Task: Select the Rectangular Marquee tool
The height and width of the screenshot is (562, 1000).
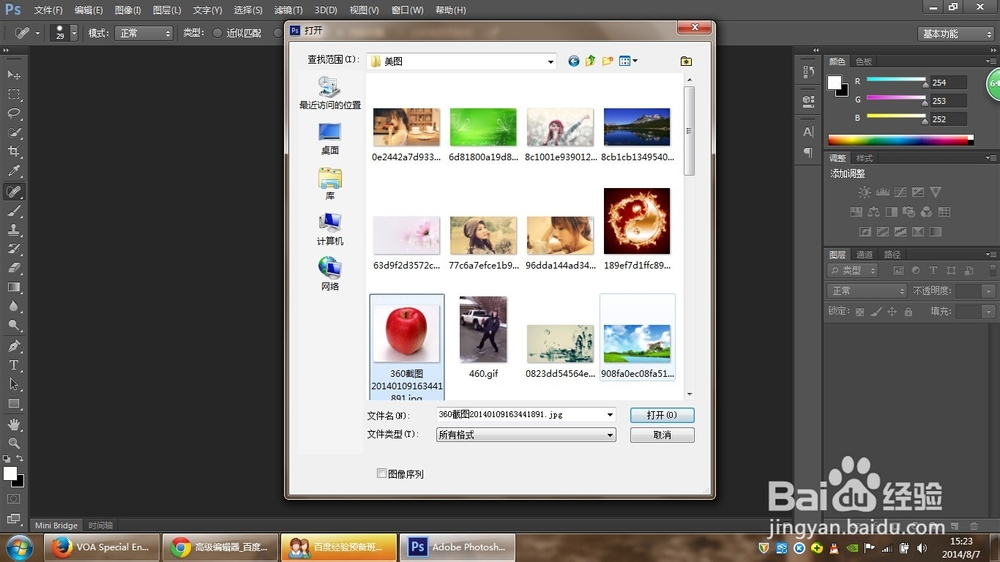Action: click(13, 94)
